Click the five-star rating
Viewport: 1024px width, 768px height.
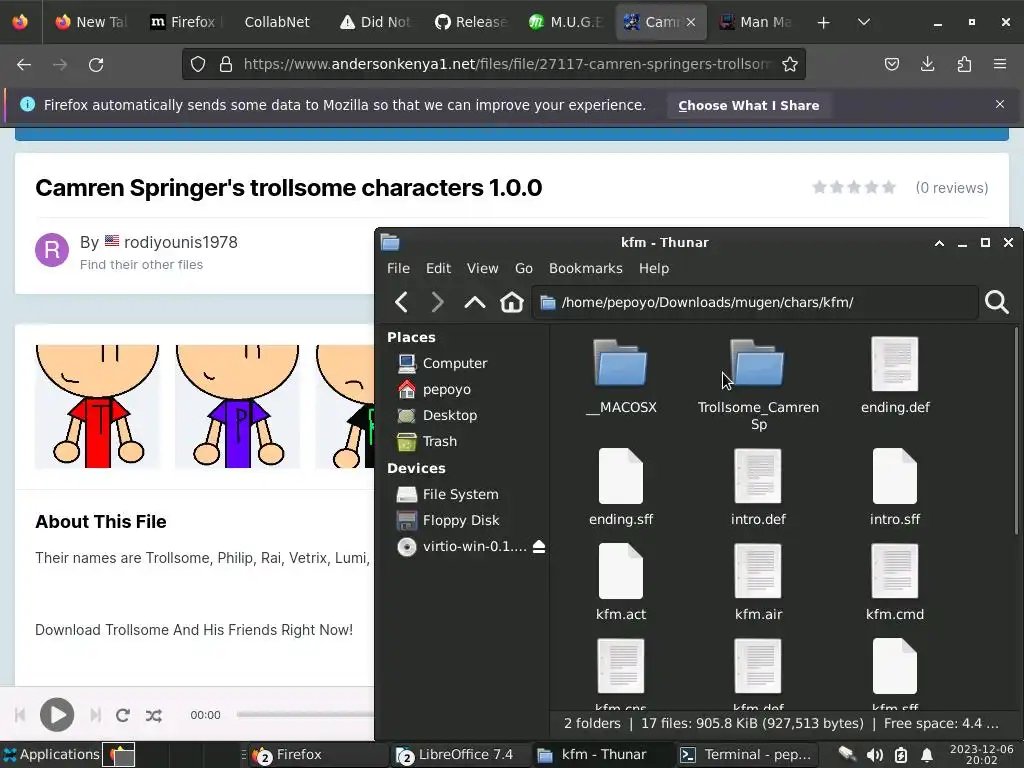click(854, 188)
